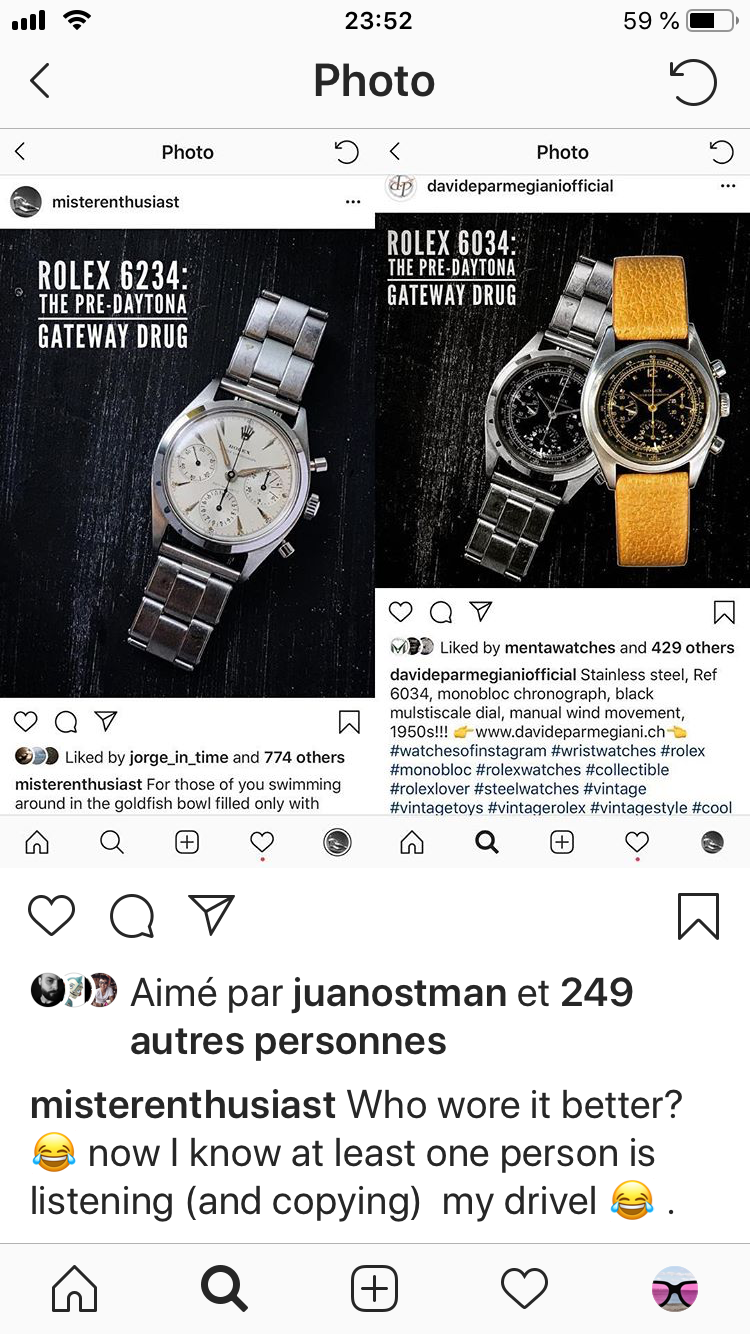Viewport: 750px width, 1334px height.
Task: Tap the Rolex 6034 watch photo
Action: [562, 400]
